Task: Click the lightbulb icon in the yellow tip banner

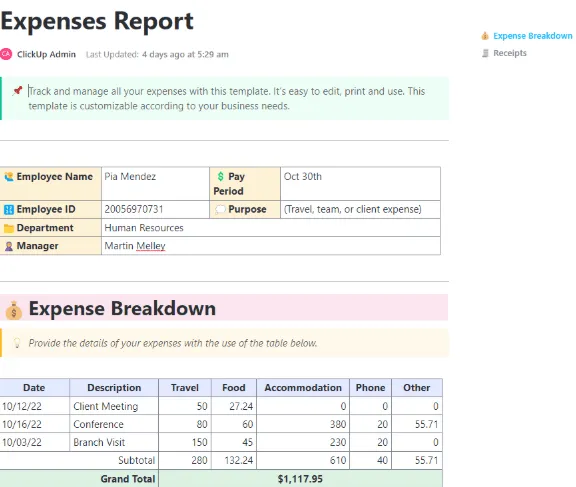Action: (17, 343)
